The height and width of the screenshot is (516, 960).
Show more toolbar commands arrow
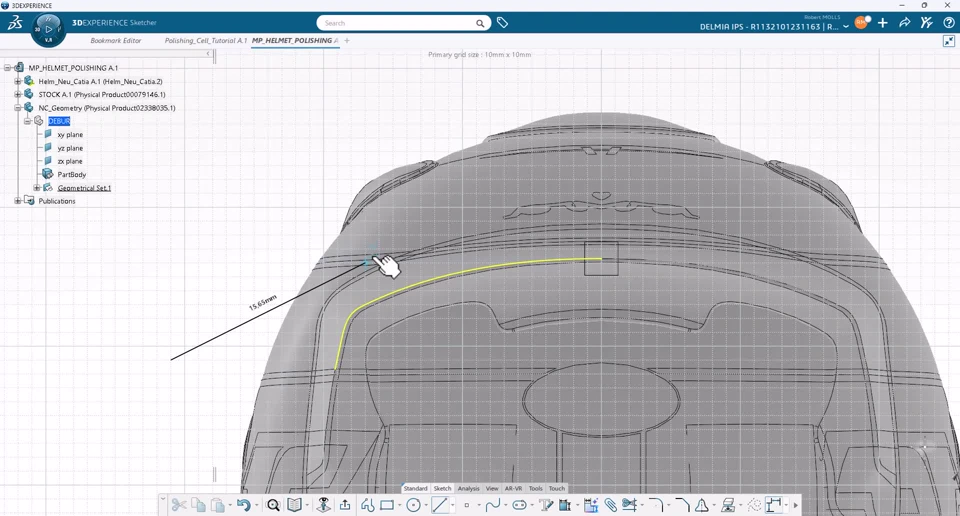point(796,506)
